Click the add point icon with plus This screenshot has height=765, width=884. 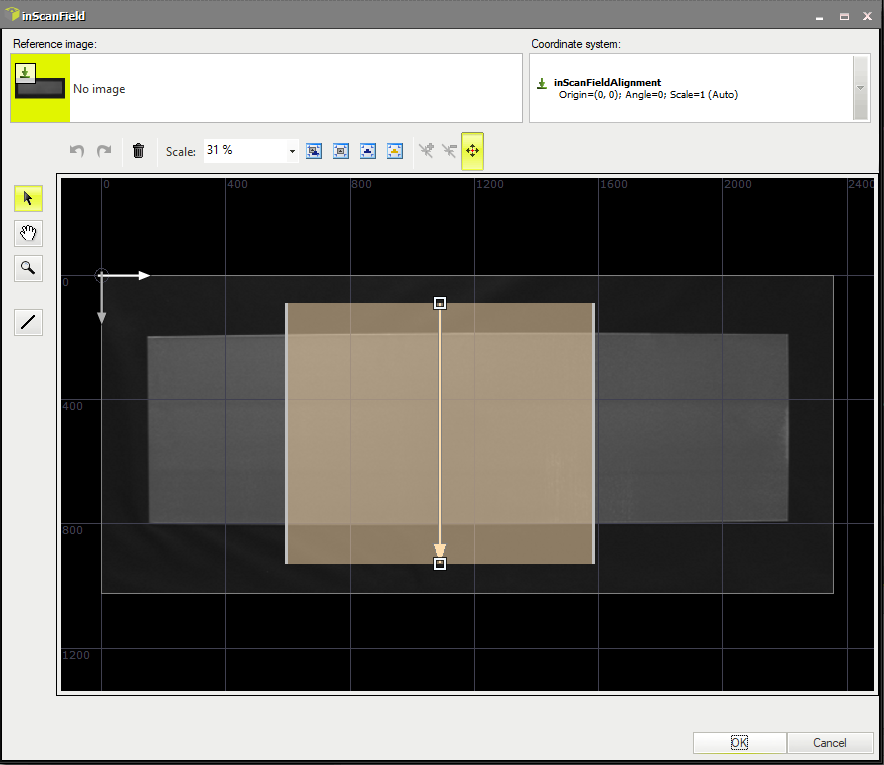[427, 151]
